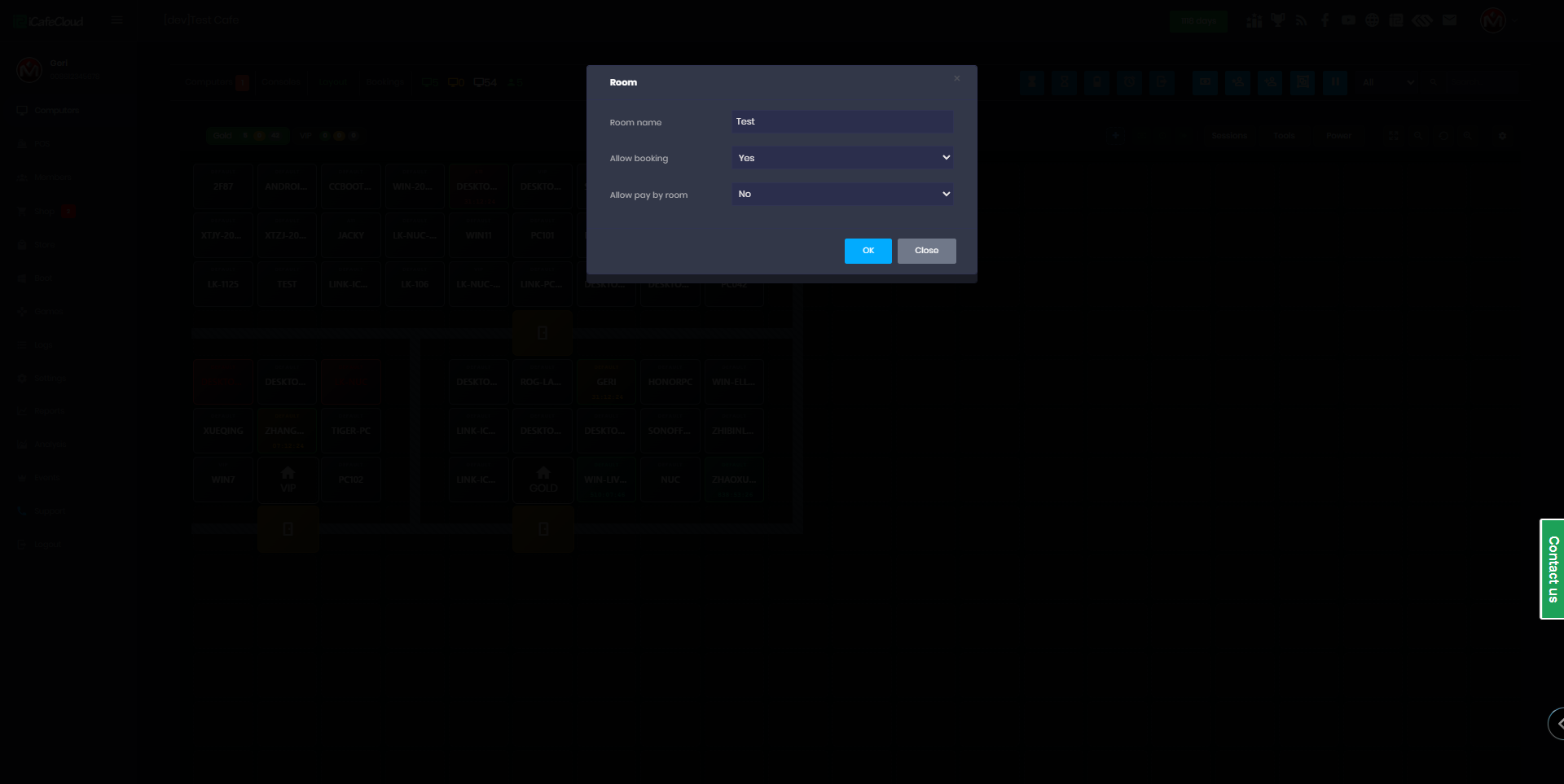Open the RSS feed icon

1302,20
